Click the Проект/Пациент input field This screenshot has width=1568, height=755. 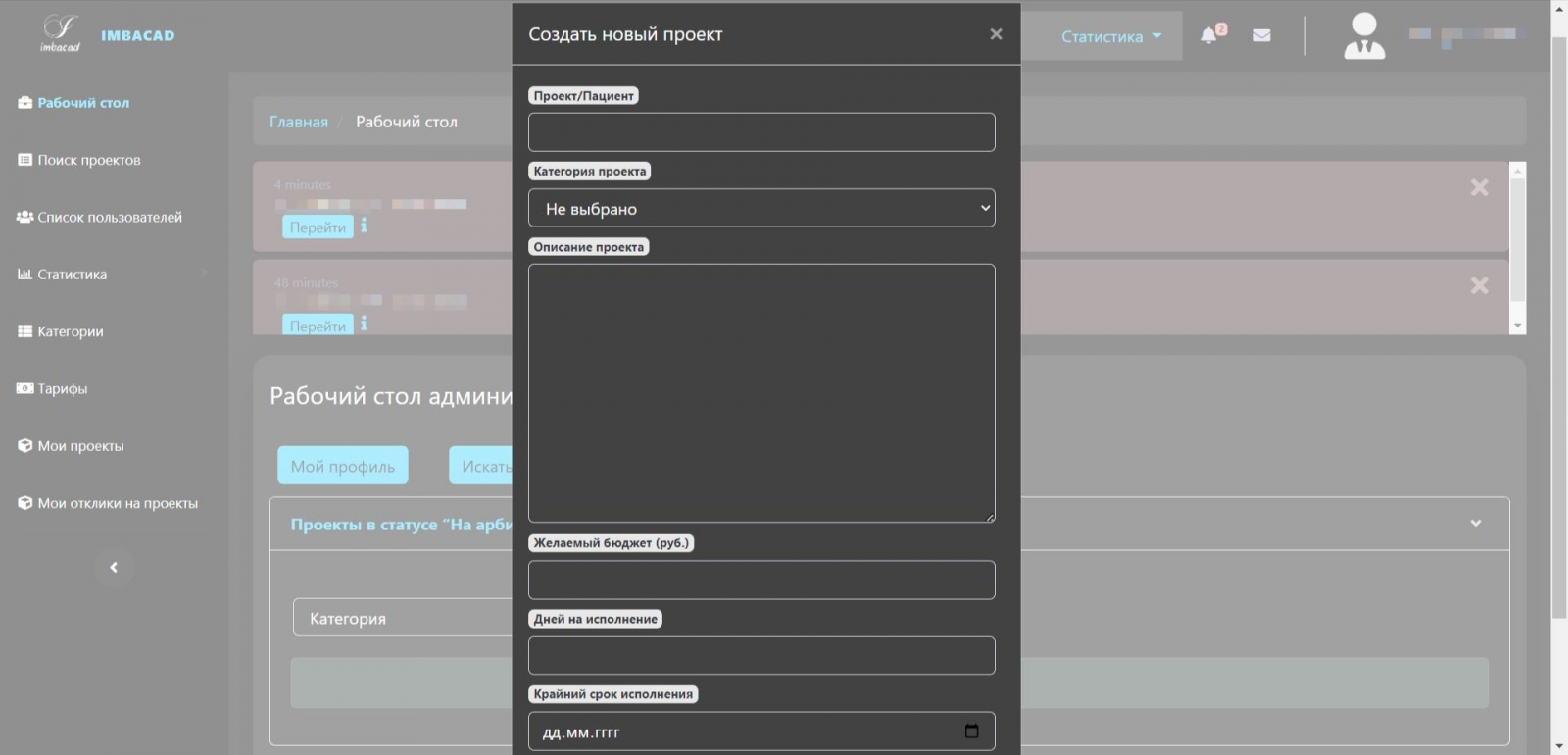coord(761,132)
